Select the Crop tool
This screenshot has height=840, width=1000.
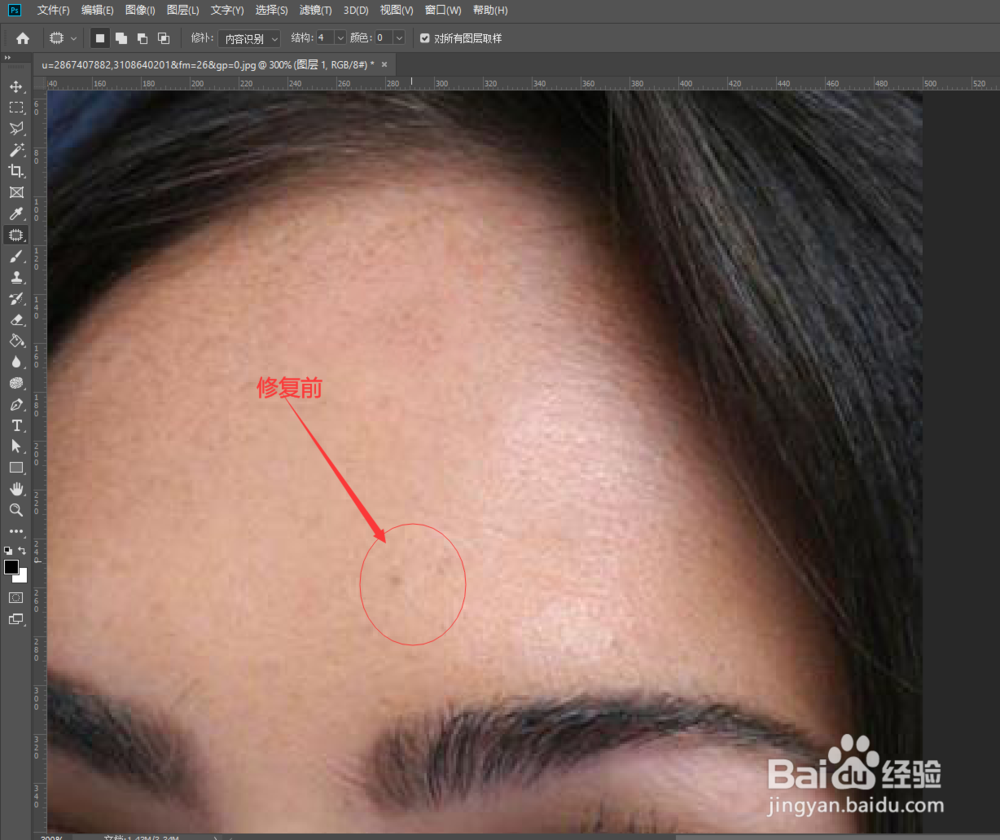16,171
